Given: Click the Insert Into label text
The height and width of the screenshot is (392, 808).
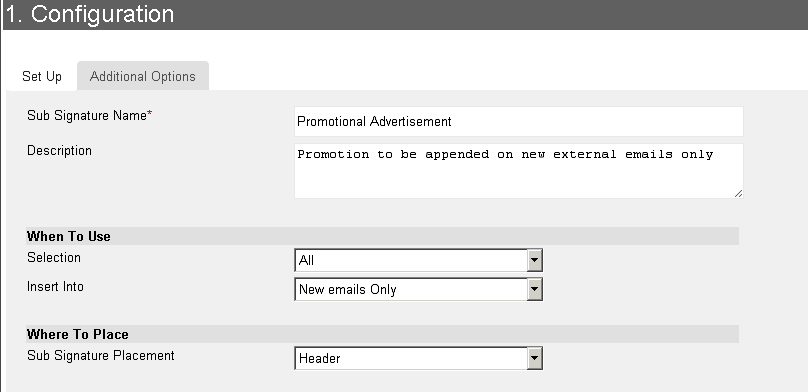Looking at the screenshot, I should (55, 286).
